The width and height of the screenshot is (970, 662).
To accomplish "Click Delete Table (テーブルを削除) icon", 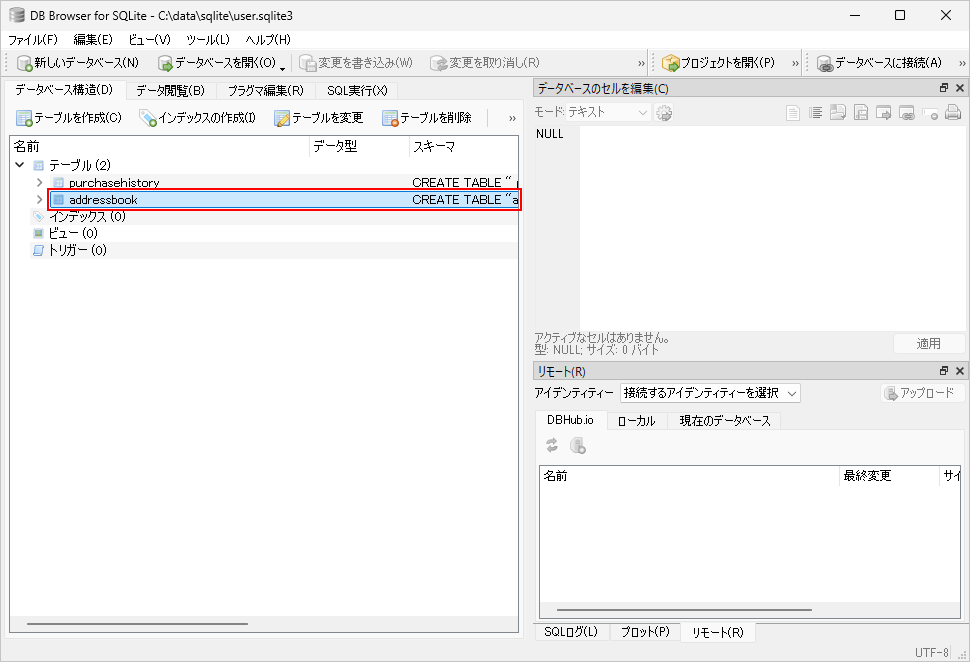I will coord(390,118).
